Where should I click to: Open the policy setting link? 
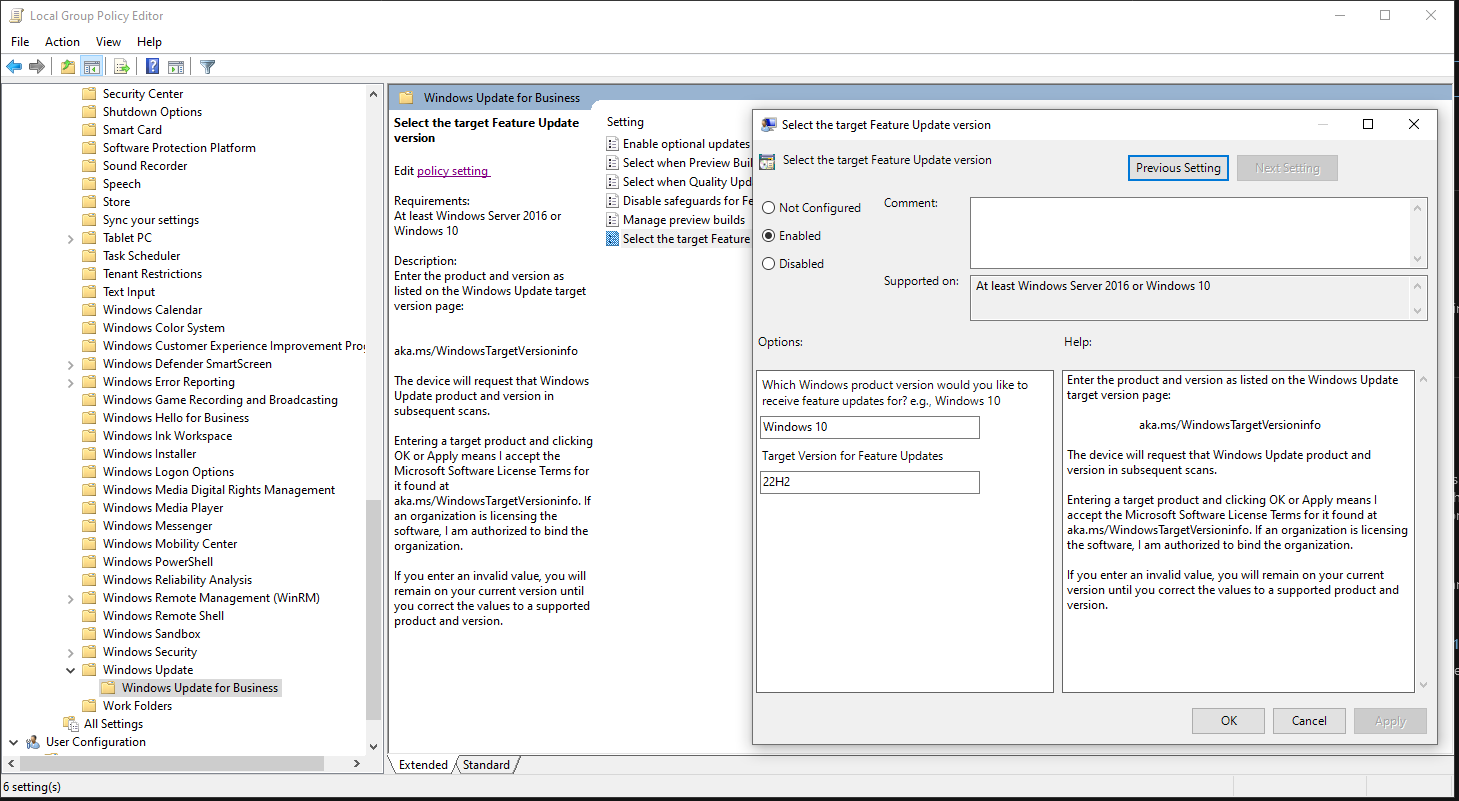(452, 171)
